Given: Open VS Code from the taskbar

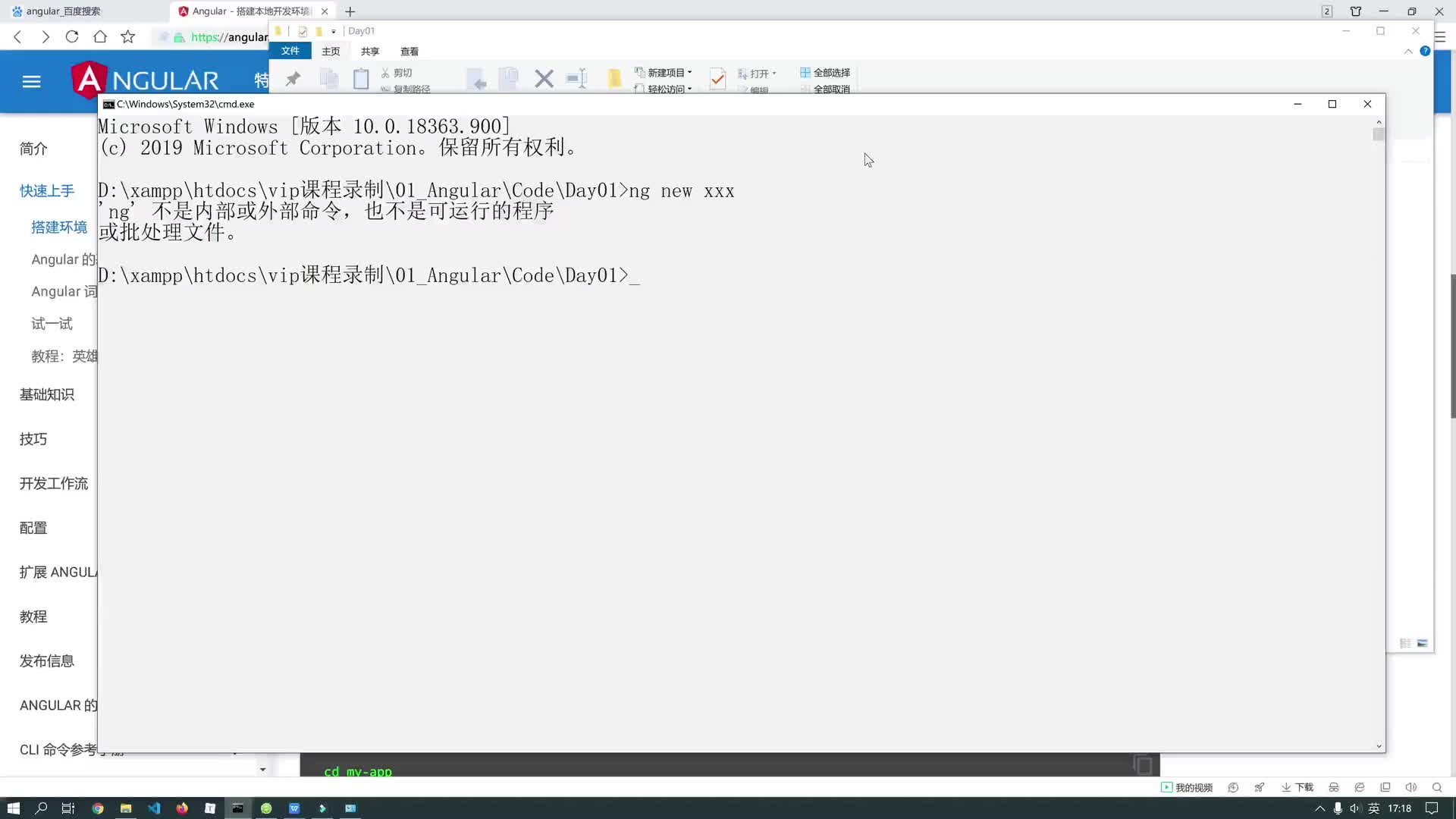Looking at the screenshot, I should pos(154,808).
